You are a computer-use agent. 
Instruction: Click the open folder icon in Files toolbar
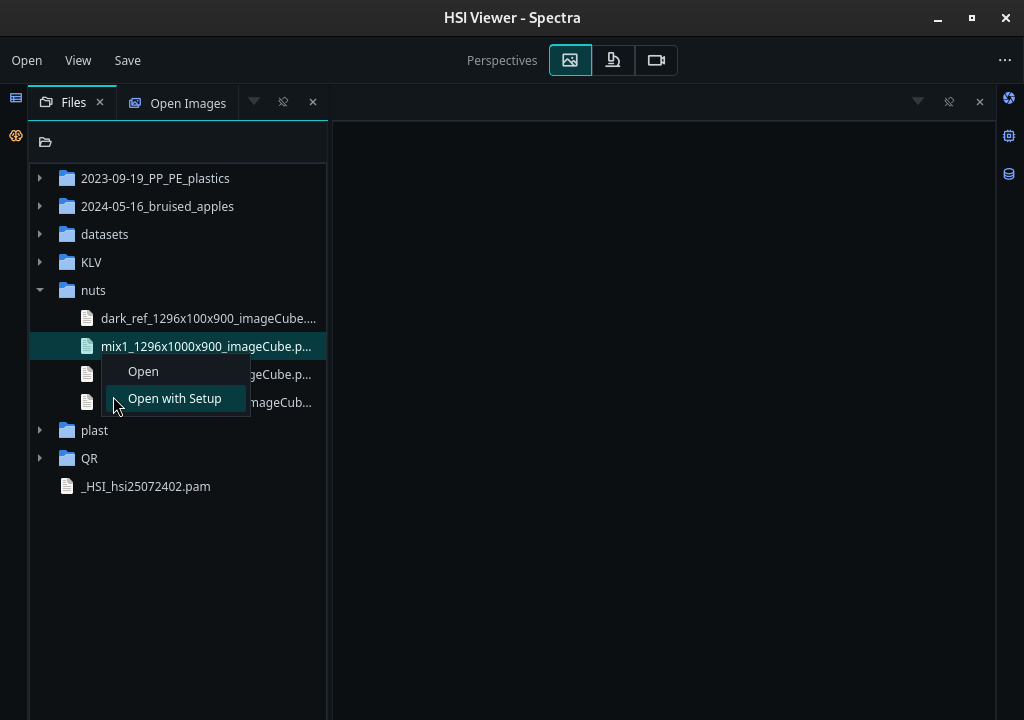45,142
